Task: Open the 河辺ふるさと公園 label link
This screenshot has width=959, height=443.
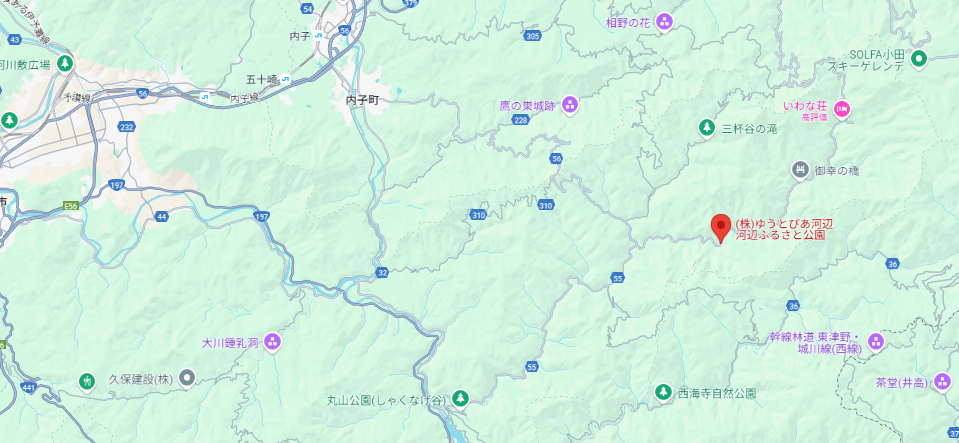Action: pyautogui.click(x=781, y=234)
